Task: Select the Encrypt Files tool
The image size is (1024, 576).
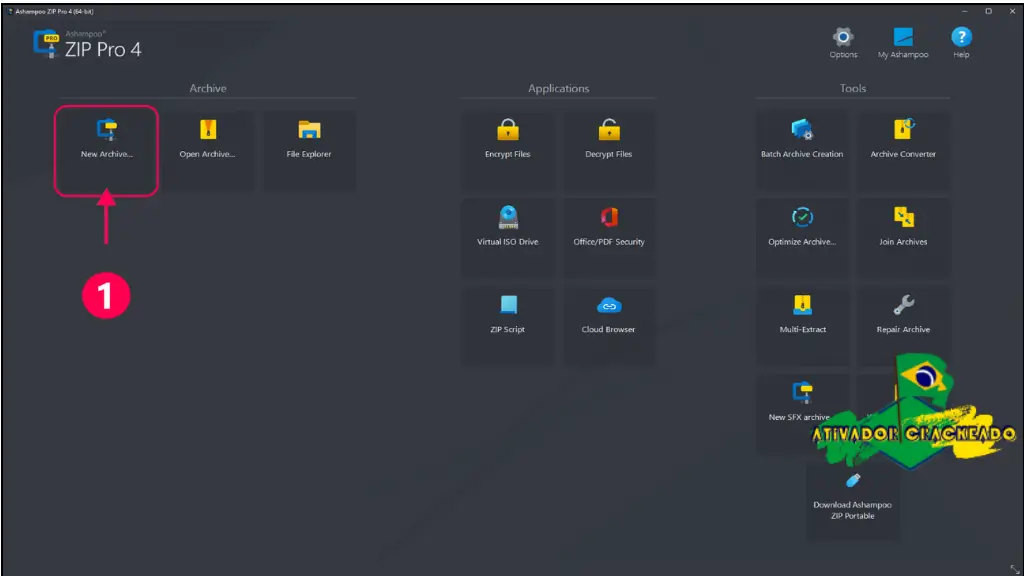Action: [507, 151]
